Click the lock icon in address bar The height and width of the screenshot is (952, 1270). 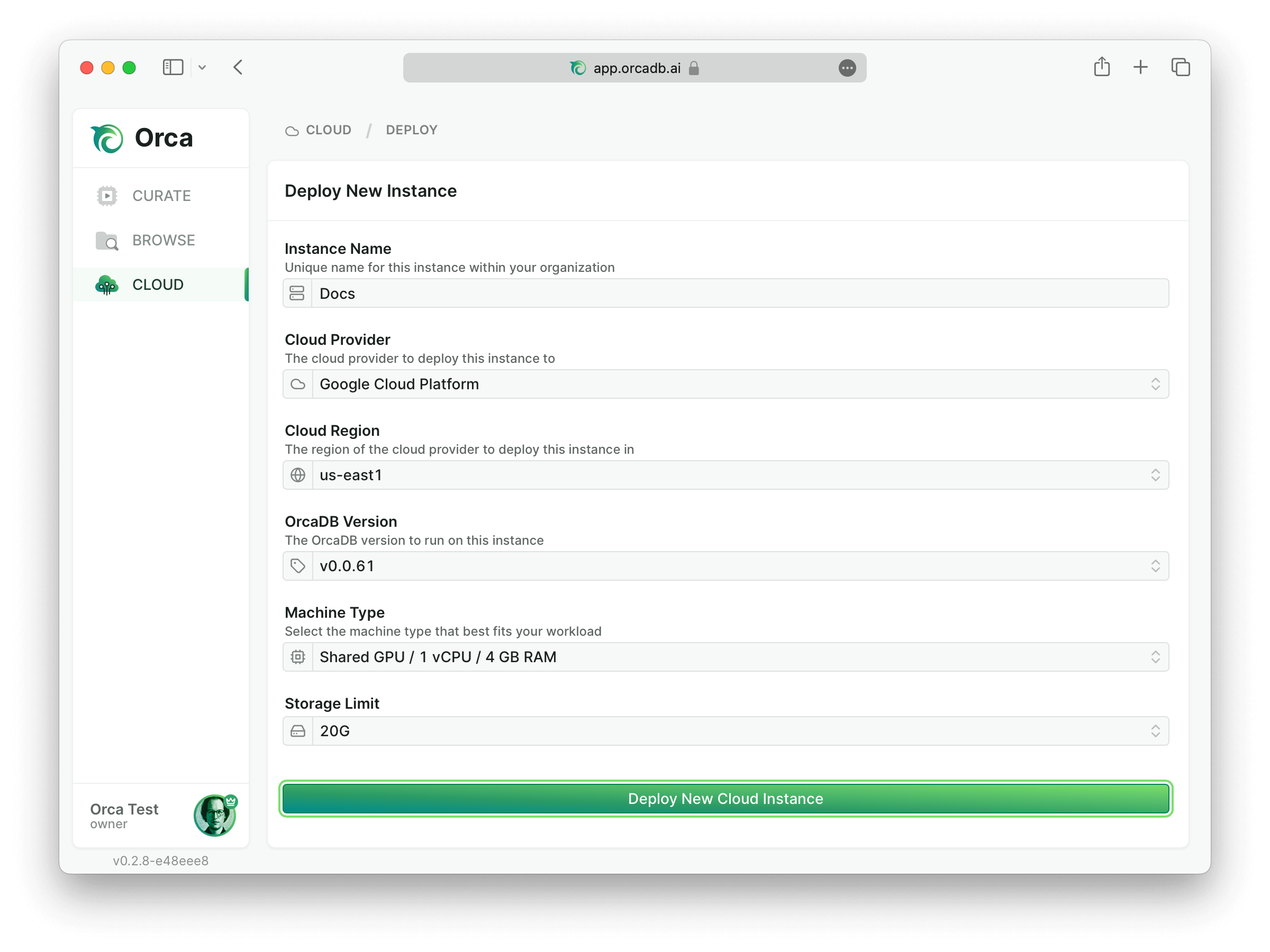[x=694, y=68]
